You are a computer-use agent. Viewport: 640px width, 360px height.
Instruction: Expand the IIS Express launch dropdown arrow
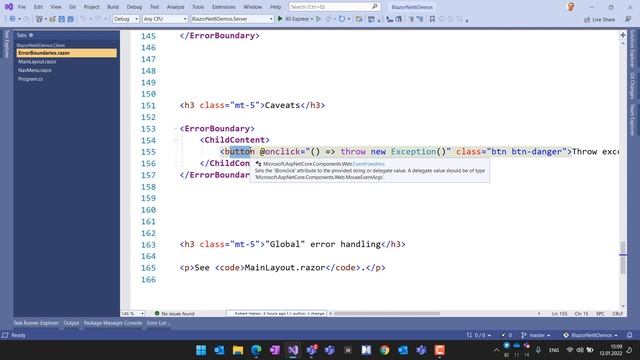point(312,19)
